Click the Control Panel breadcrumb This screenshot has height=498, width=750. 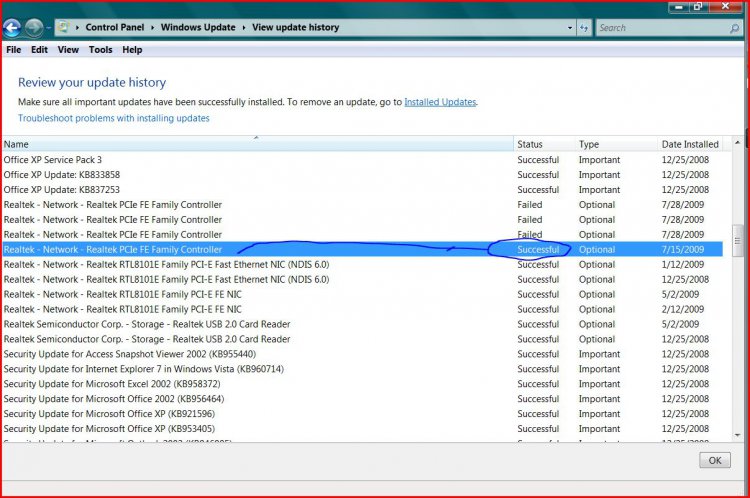click(115, 27)
